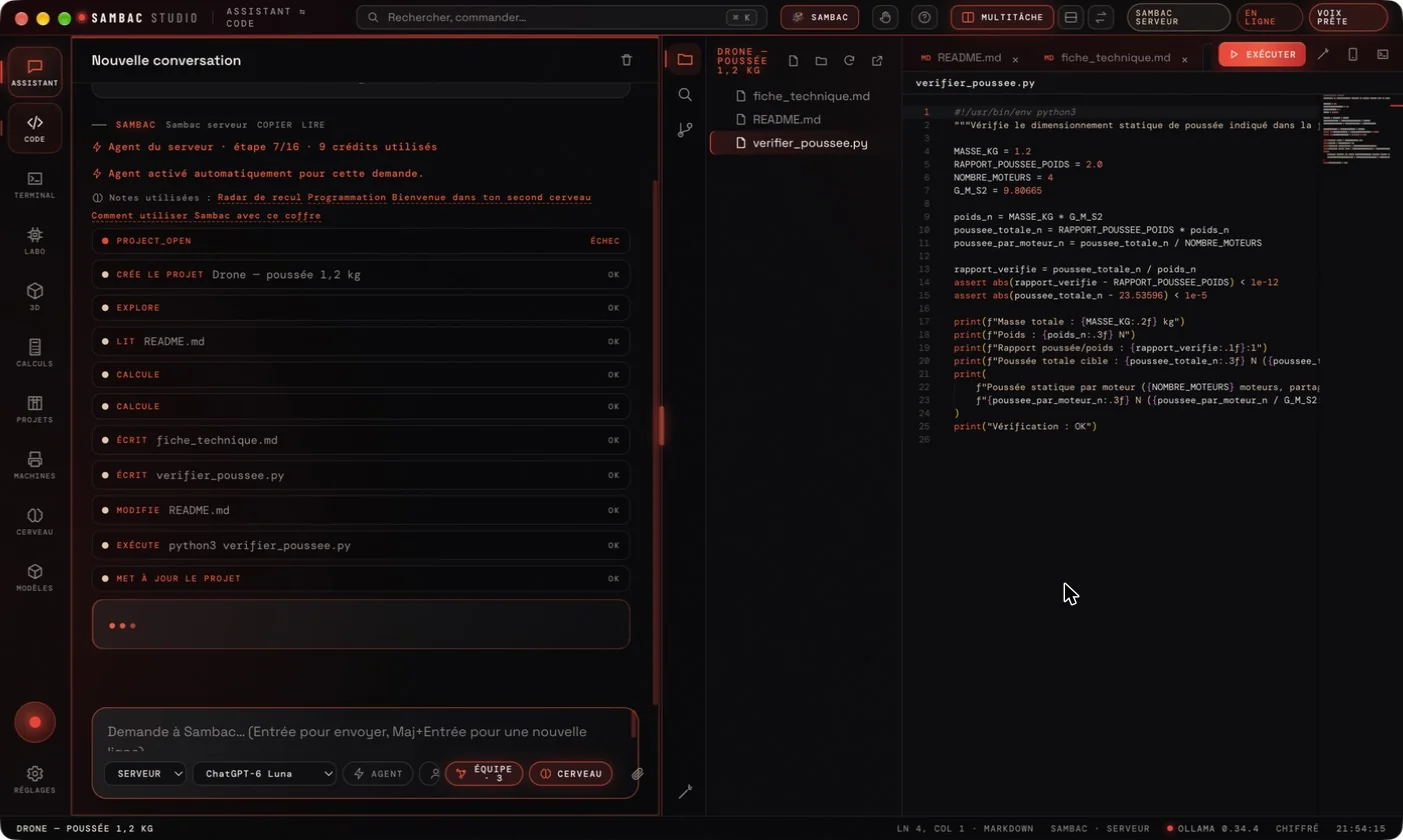Toggle the Agent mode button
1403x840 pixels.
(x=378, y=773)
